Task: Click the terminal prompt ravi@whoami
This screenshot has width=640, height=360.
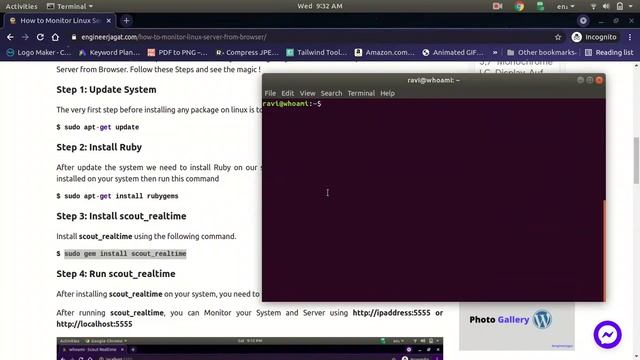Action: [x=291, y=104]
